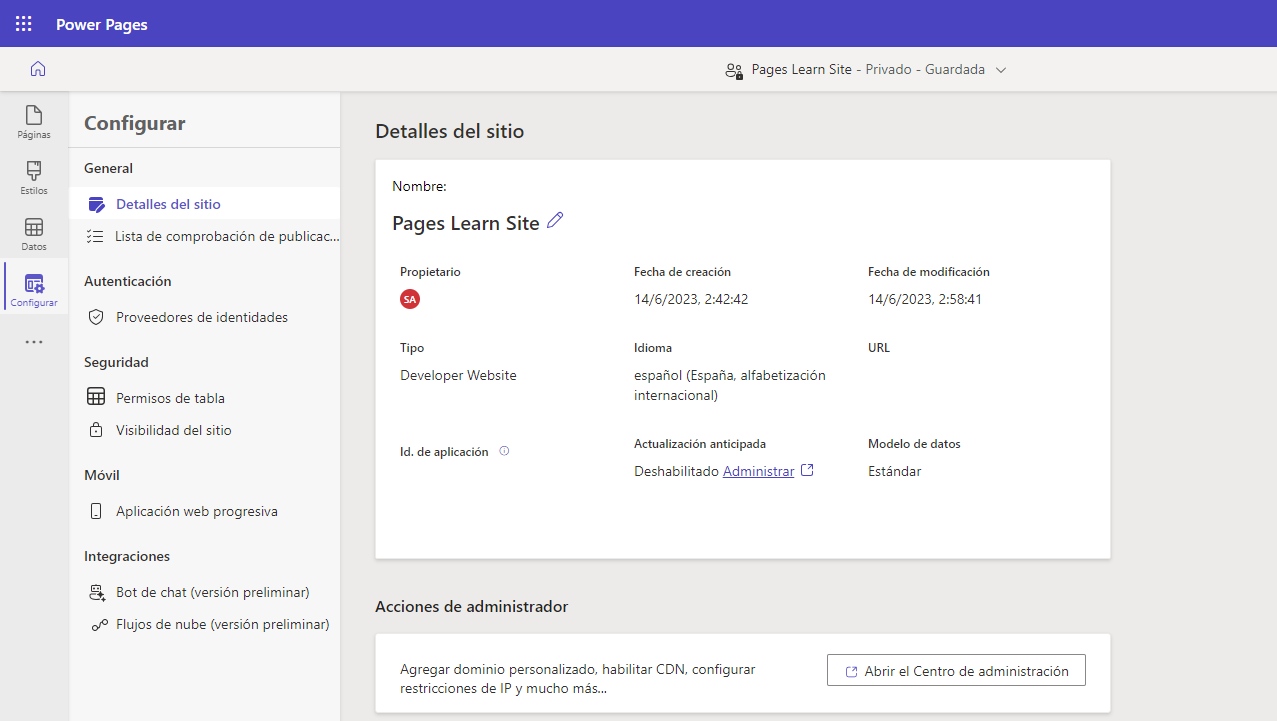1277x721 pixels.
Task: Click the Detalles del sitio nav icon
Action: click(x=96, y=204)
